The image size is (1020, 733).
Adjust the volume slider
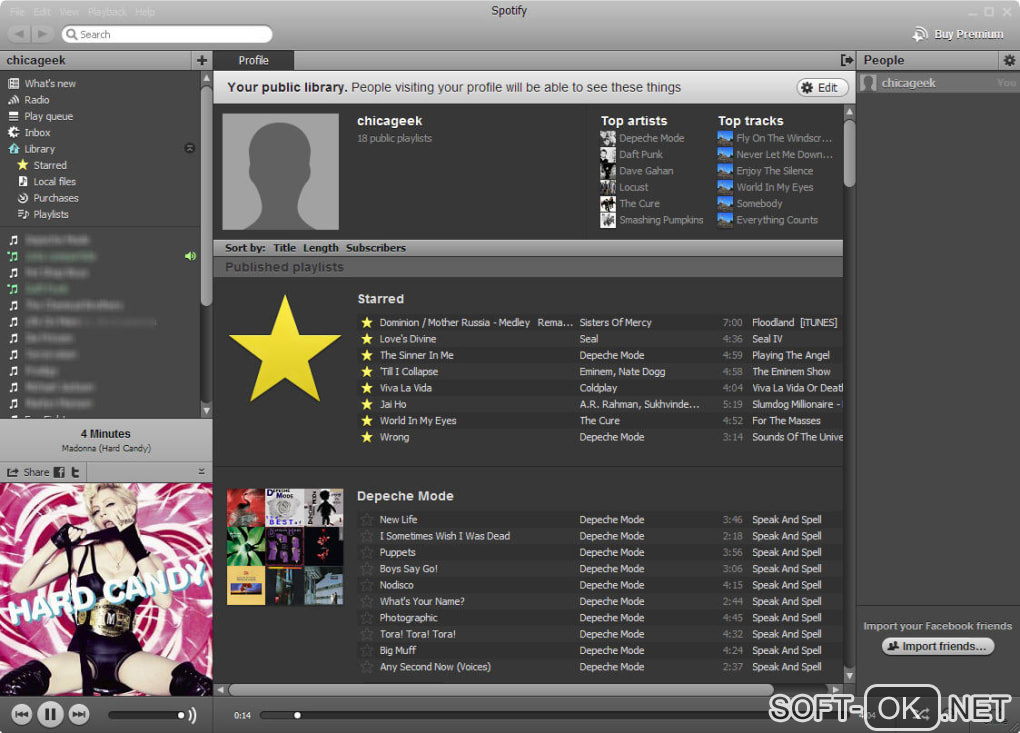pyautogui.click(x=146, y=715)
